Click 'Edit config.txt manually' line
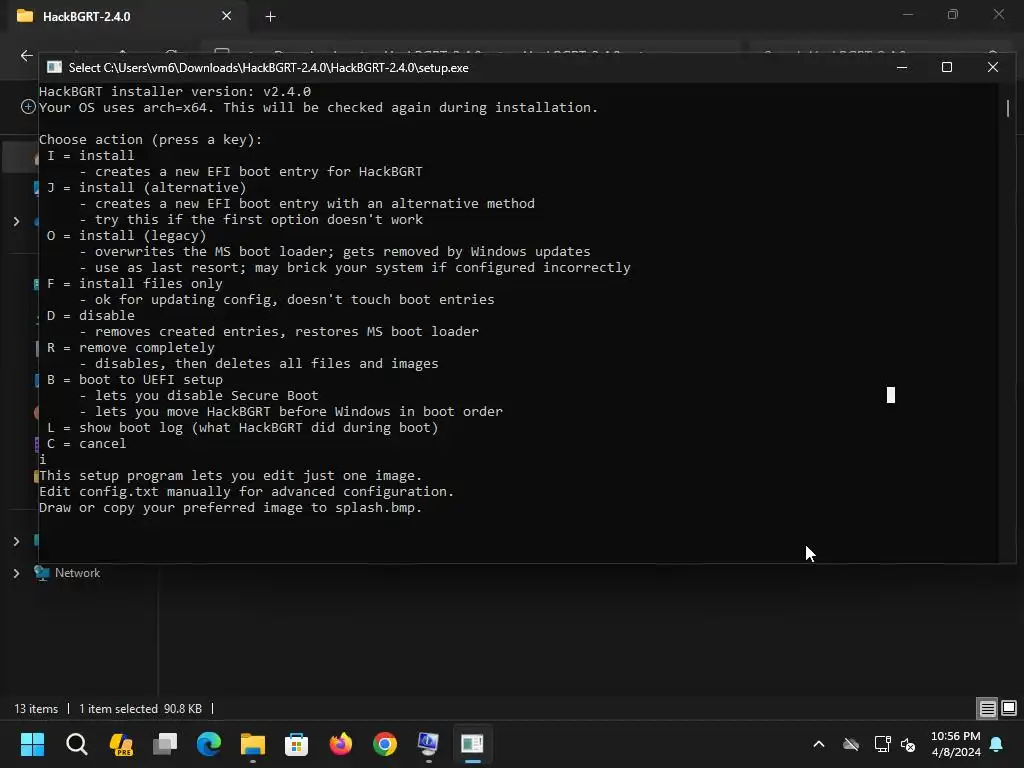The image size is (1024, 768). pyautogui.click(x=246, y=492)
